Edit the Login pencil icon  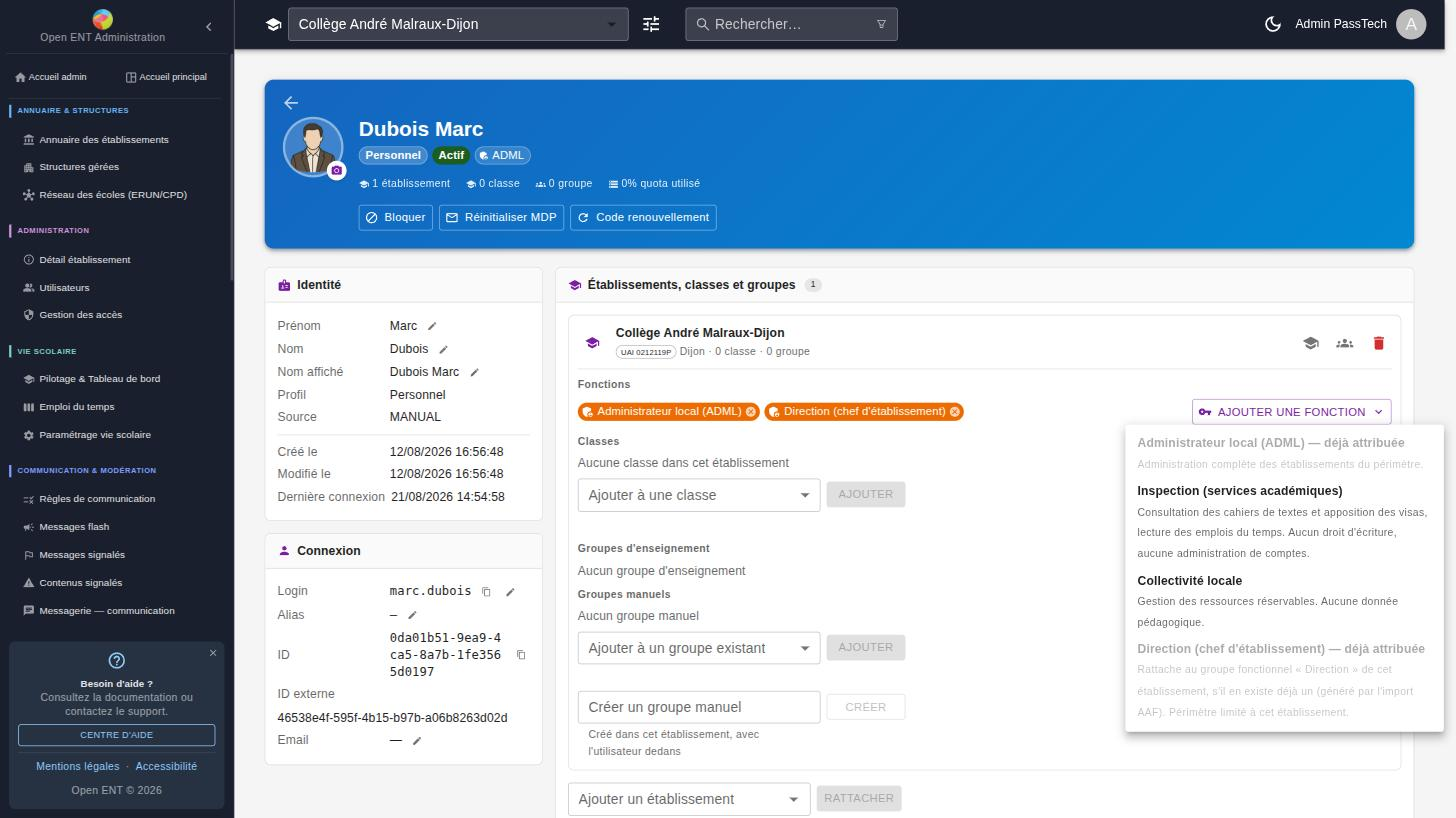pos(510,592)
